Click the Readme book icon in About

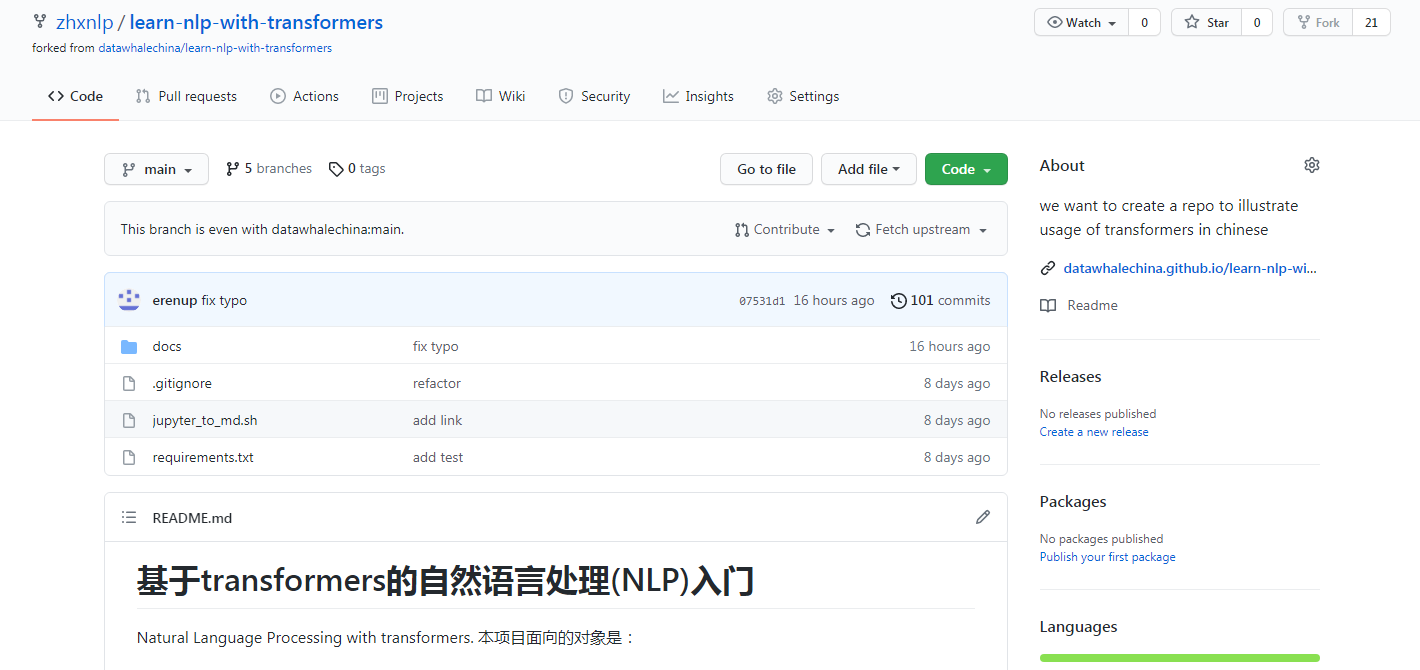click(x=1047, y=305)
